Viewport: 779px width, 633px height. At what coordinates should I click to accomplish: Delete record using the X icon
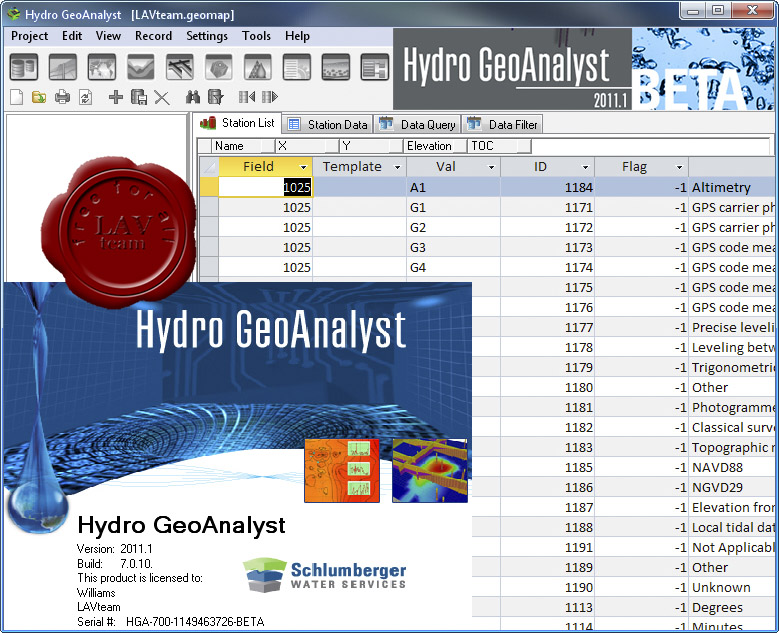pyautogui.click(x=162, y=97)
